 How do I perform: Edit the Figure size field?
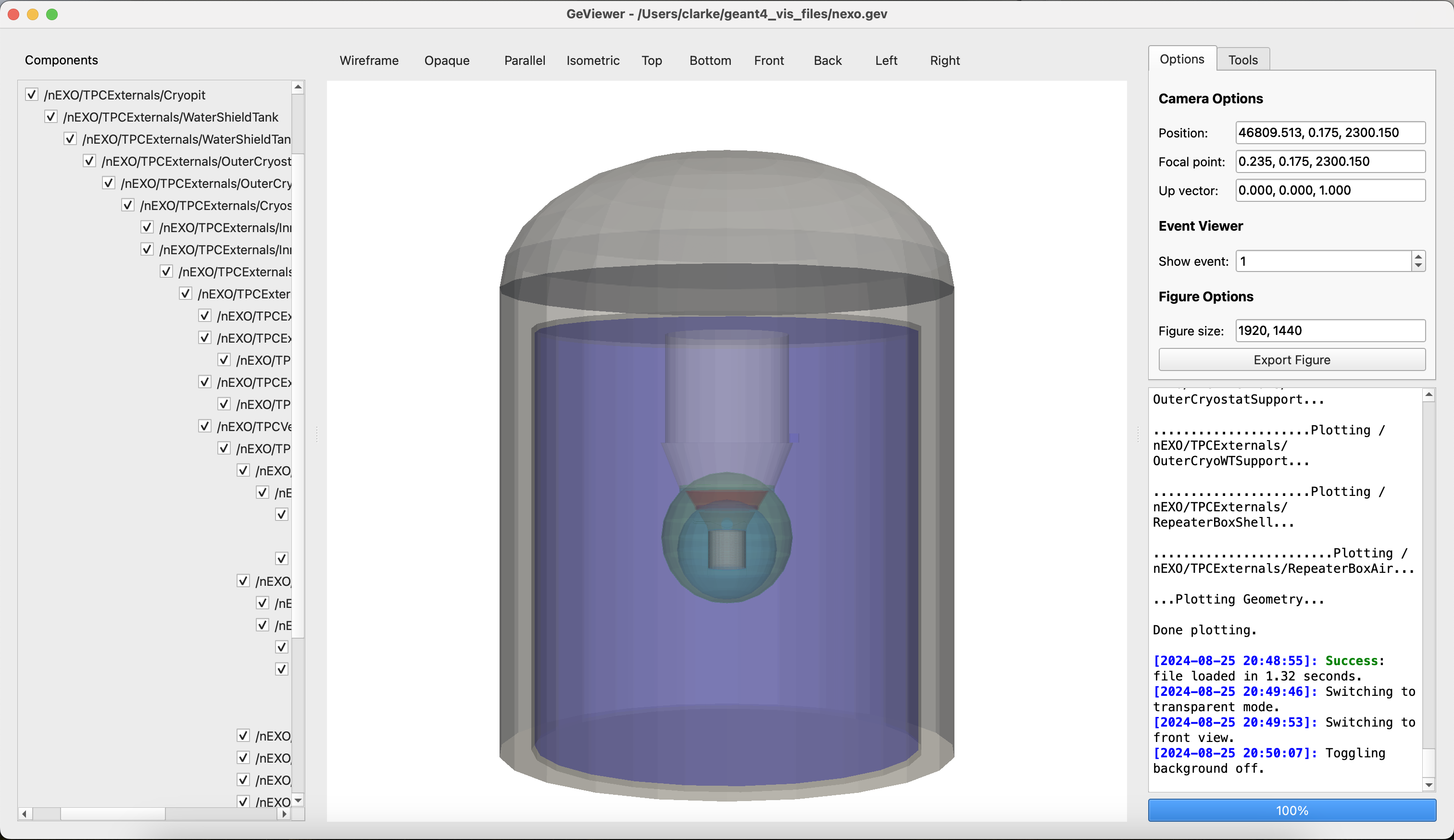(1330, 331)
